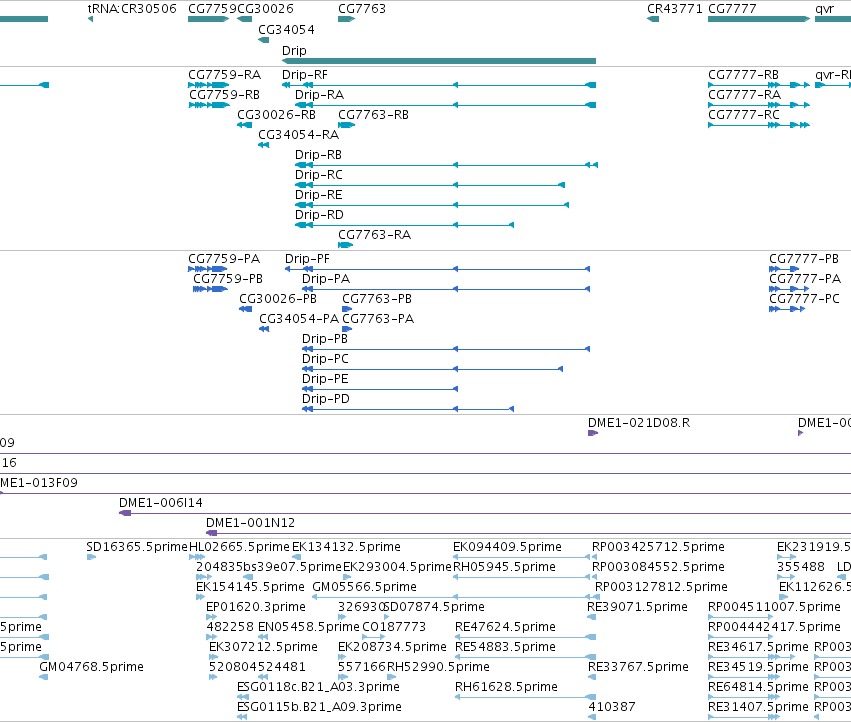
Task: Select transcript Drip-RE
Action: tap(319, 194)
